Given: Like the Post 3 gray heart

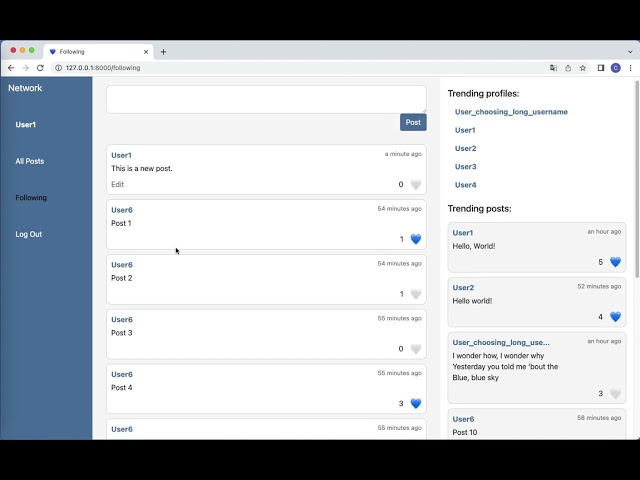Looking at the screenshot, I should pos(416,349).
